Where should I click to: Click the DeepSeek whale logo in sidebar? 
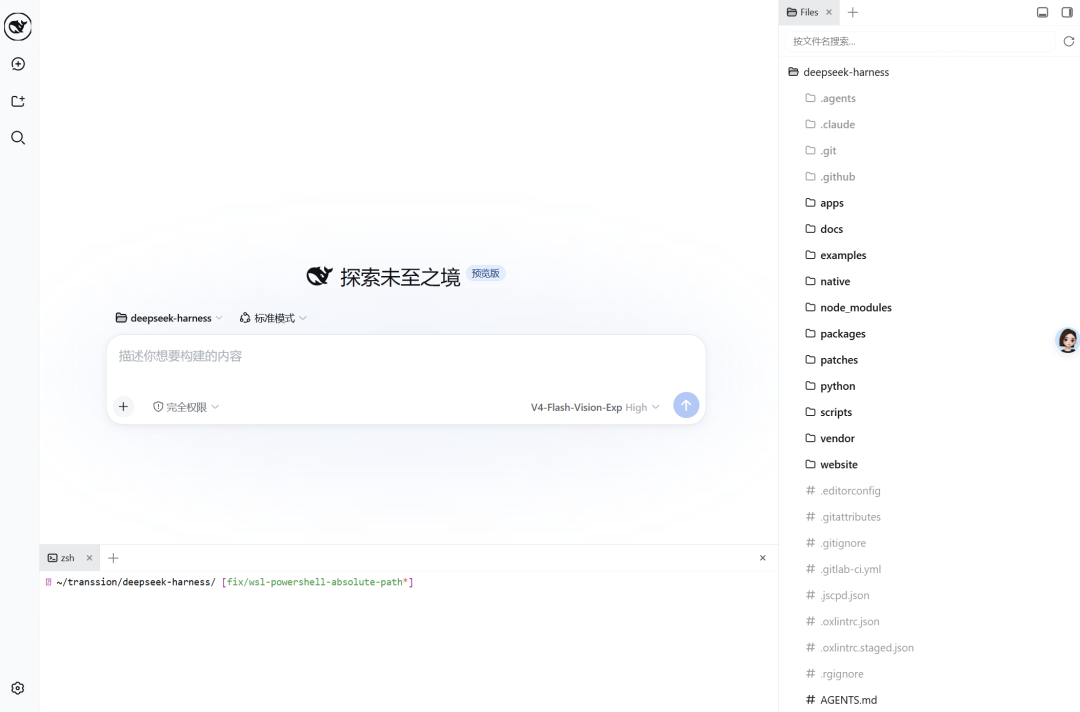pos(18,27)
